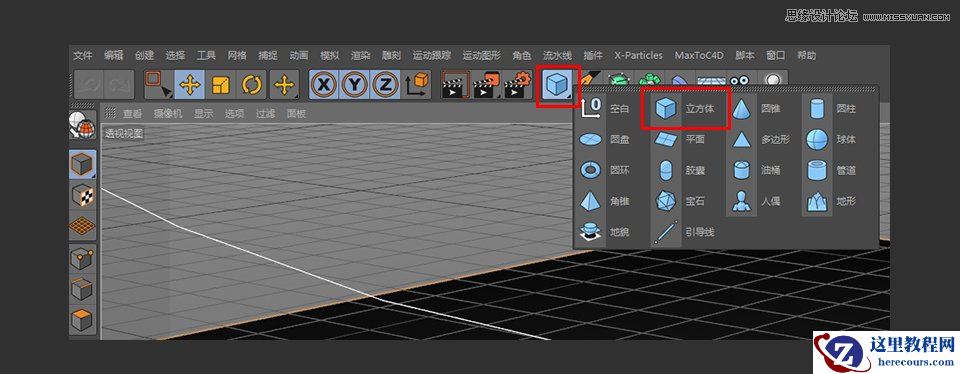Click the greyed-out Undo arrow icon

point(89,85)
